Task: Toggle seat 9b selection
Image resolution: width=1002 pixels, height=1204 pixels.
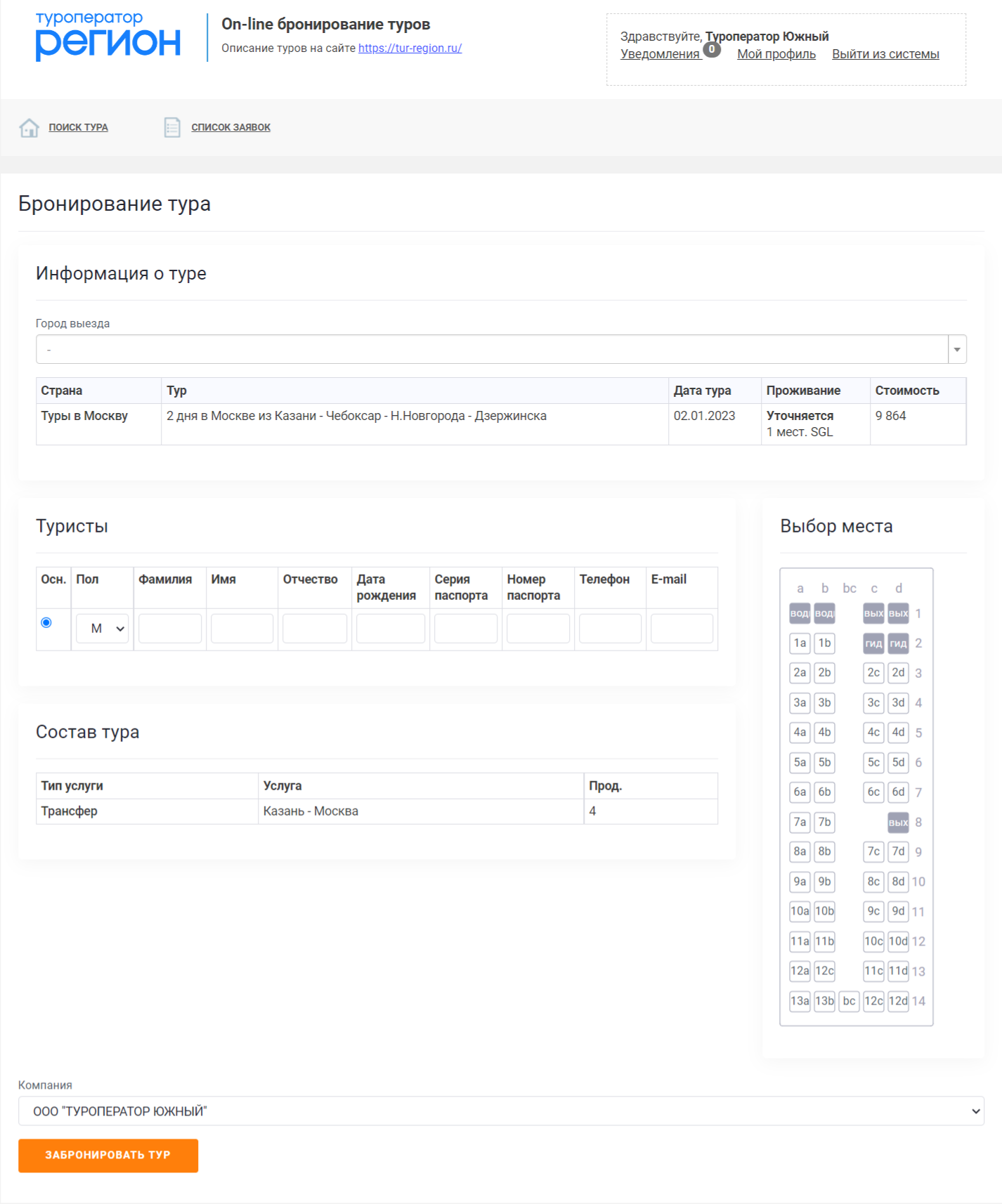Action: [x=824, y=882]
